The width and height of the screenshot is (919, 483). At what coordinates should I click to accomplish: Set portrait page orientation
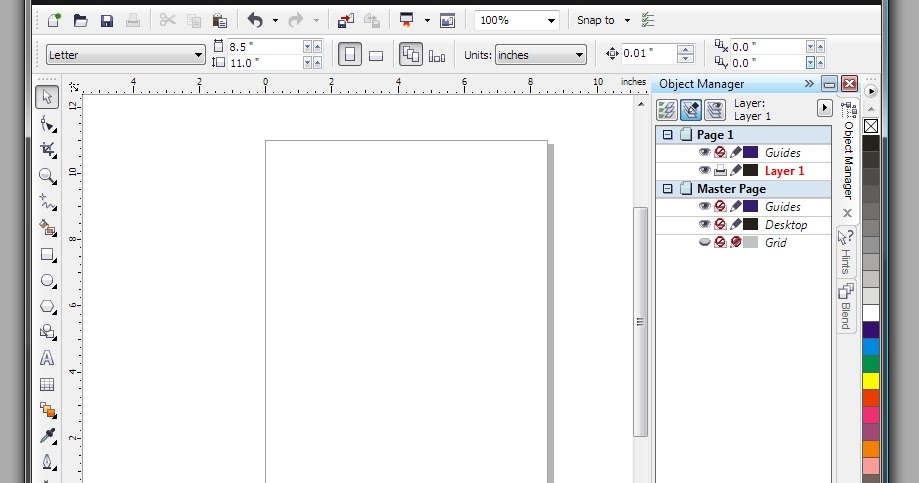tap(350, 55)
